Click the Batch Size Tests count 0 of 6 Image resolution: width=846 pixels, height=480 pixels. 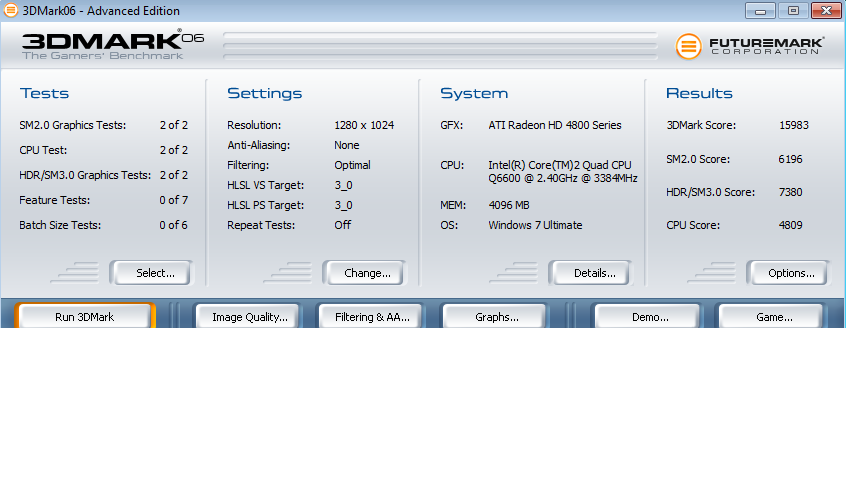174,225
